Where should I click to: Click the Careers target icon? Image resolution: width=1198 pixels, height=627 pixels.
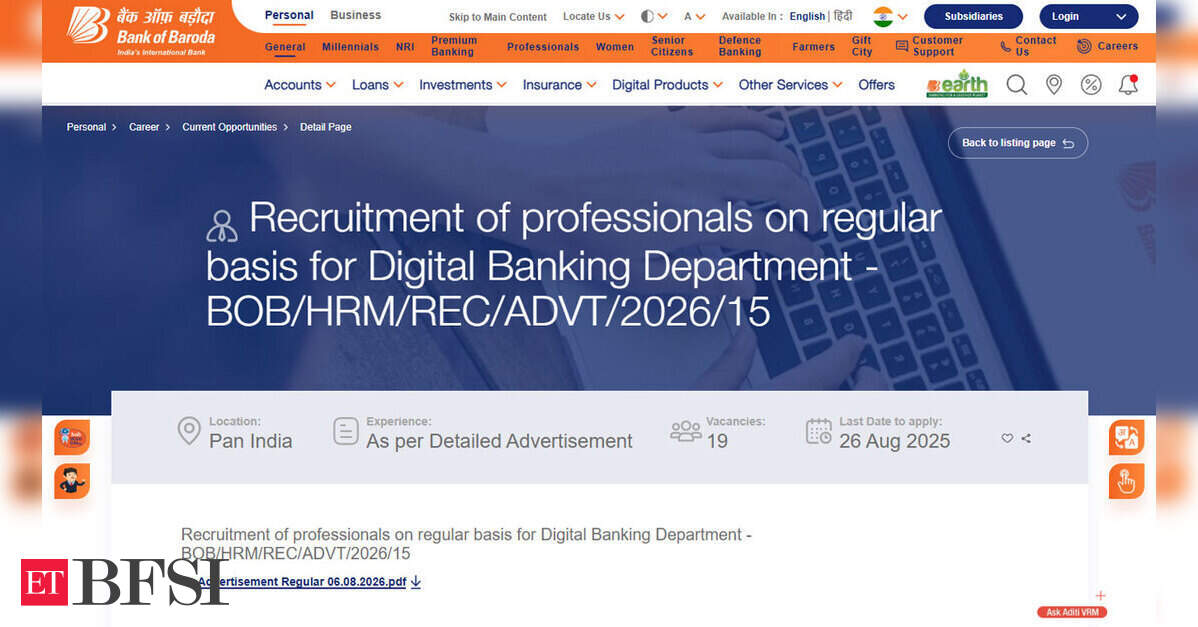pos(1084,47)
